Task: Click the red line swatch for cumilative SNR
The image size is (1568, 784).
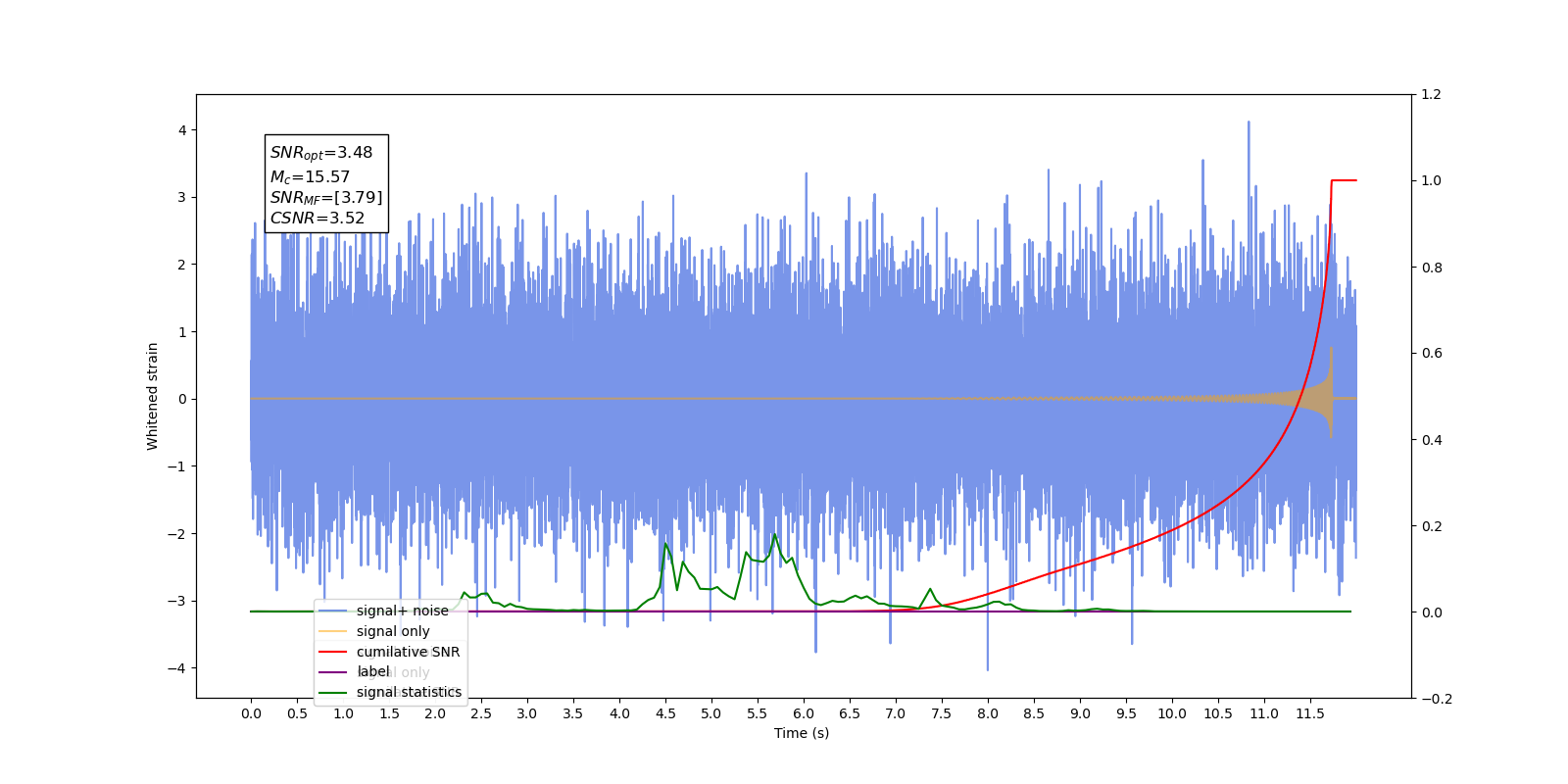Action: [333, 652]
